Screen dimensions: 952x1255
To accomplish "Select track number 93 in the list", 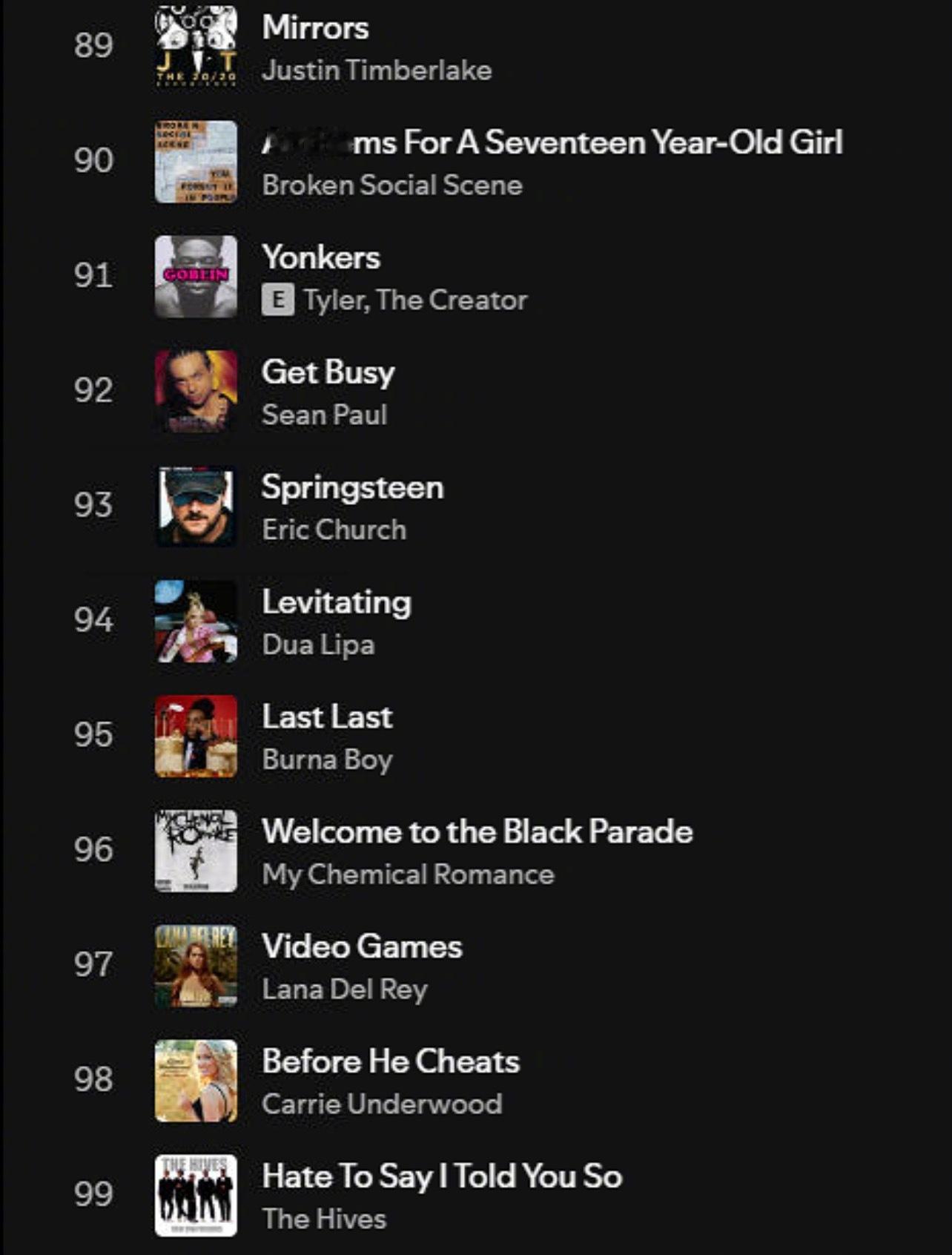I will pos(93,506).
